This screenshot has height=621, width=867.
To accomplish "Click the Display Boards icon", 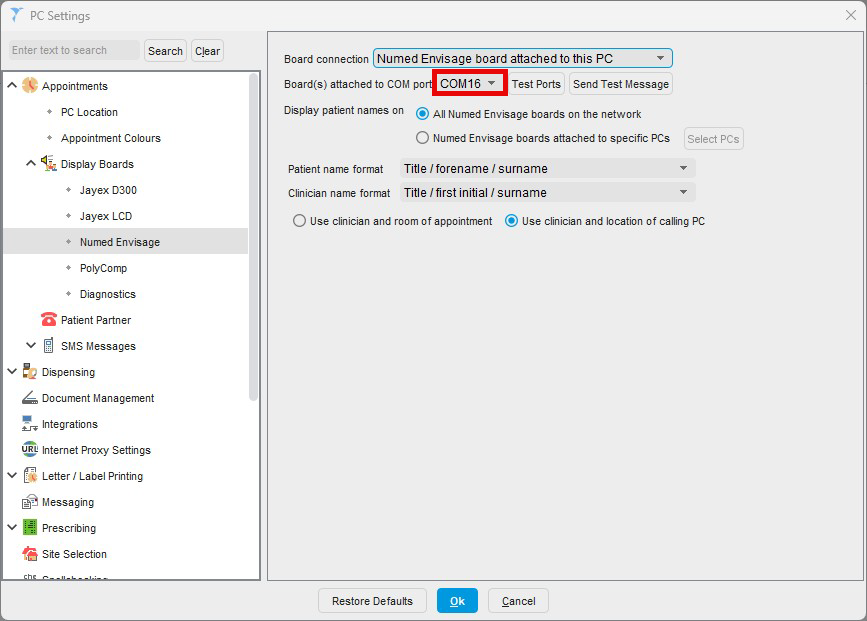I will click(x=49, y=164).
